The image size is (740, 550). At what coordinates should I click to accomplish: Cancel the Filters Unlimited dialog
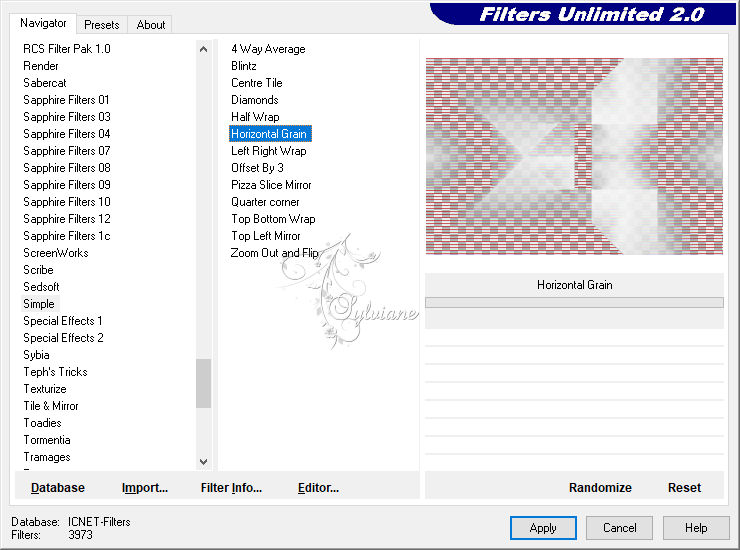point(620,528)
